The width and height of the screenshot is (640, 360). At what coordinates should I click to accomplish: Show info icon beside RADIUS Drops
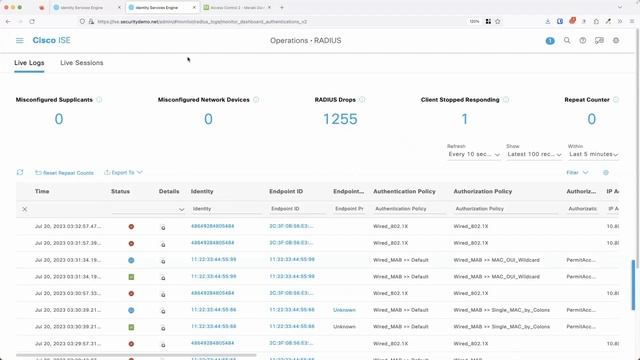(362, 100)
